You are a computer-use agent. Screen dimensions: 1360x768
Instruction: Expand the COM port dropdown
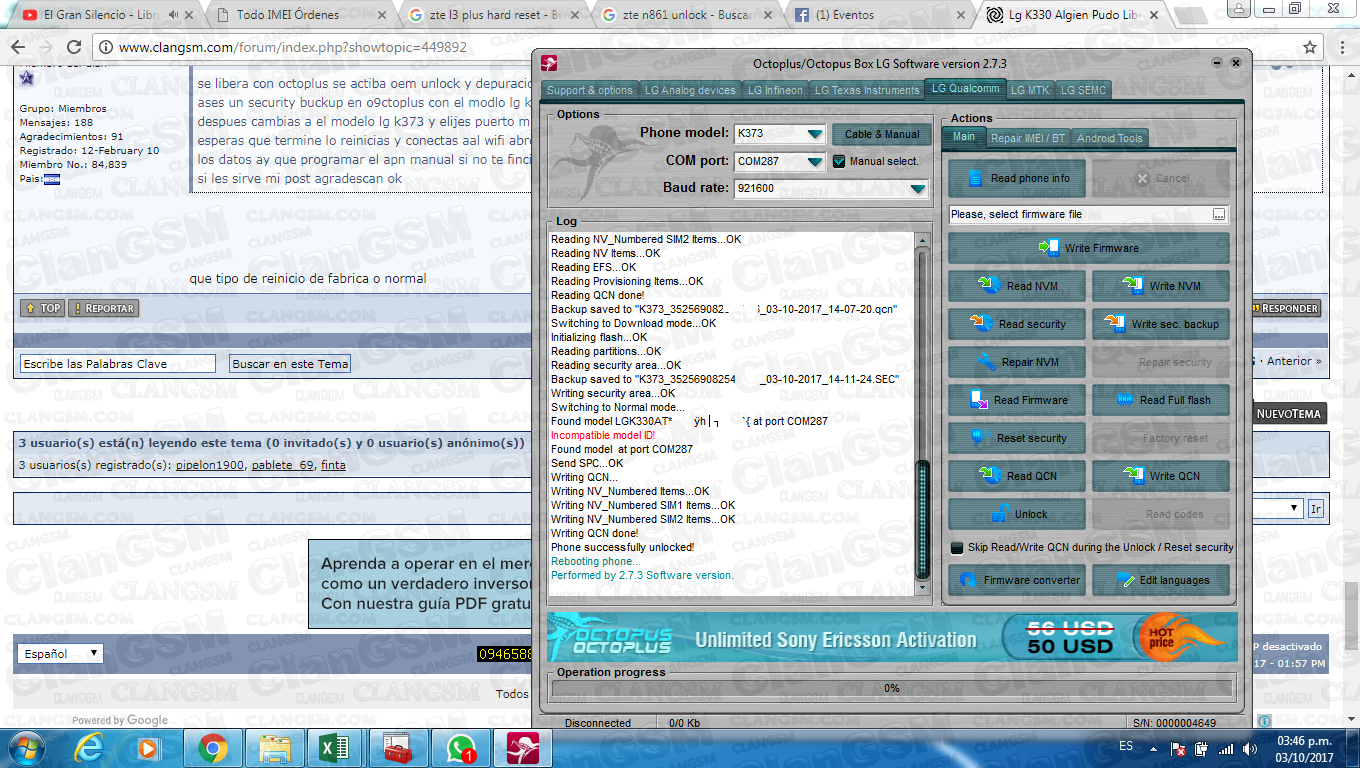point(815,161)
